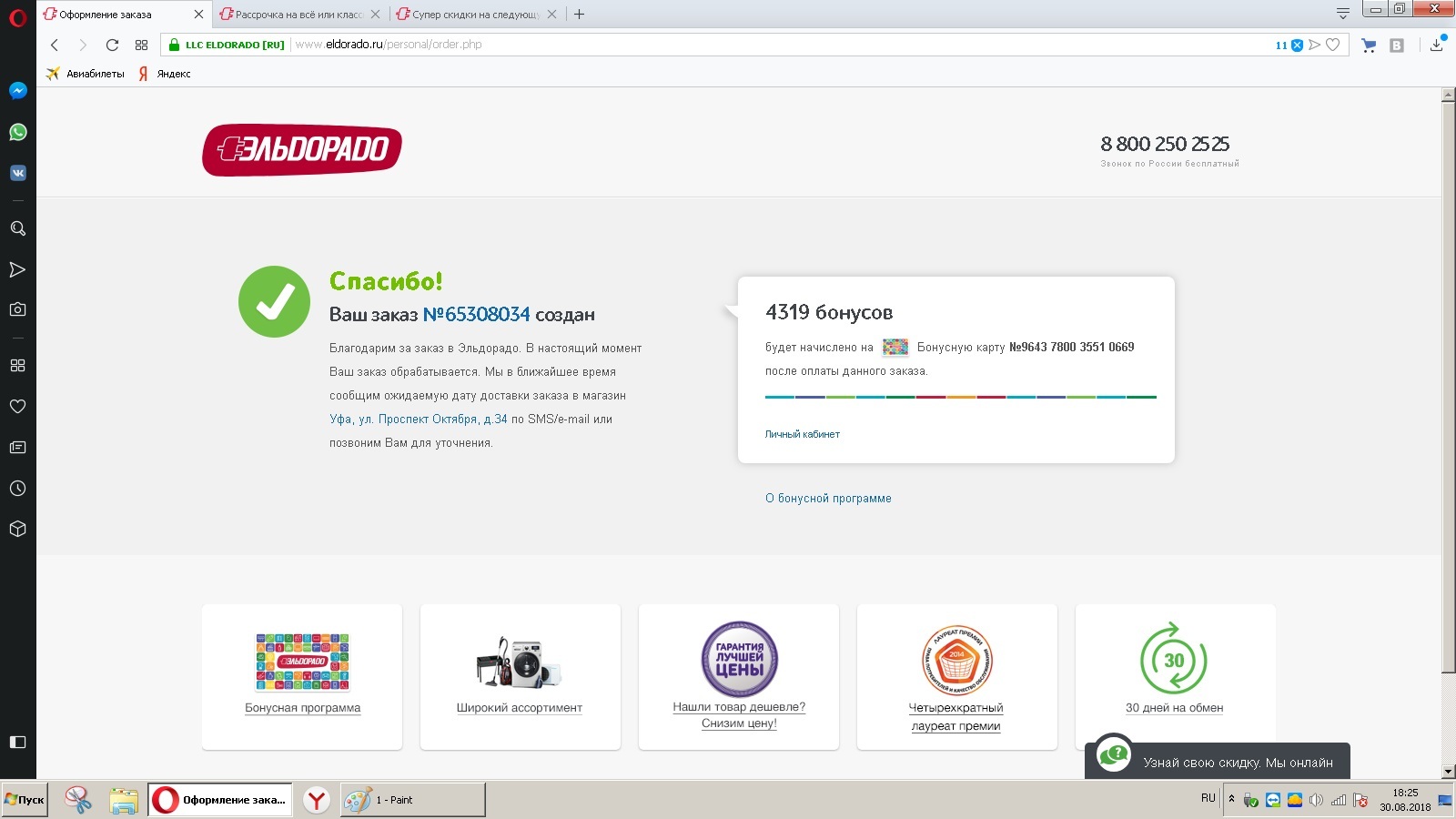Image resolution: width=1456 pixels, height=819 pixels.
Task: Reload the current page
Action: coord(112,45)
